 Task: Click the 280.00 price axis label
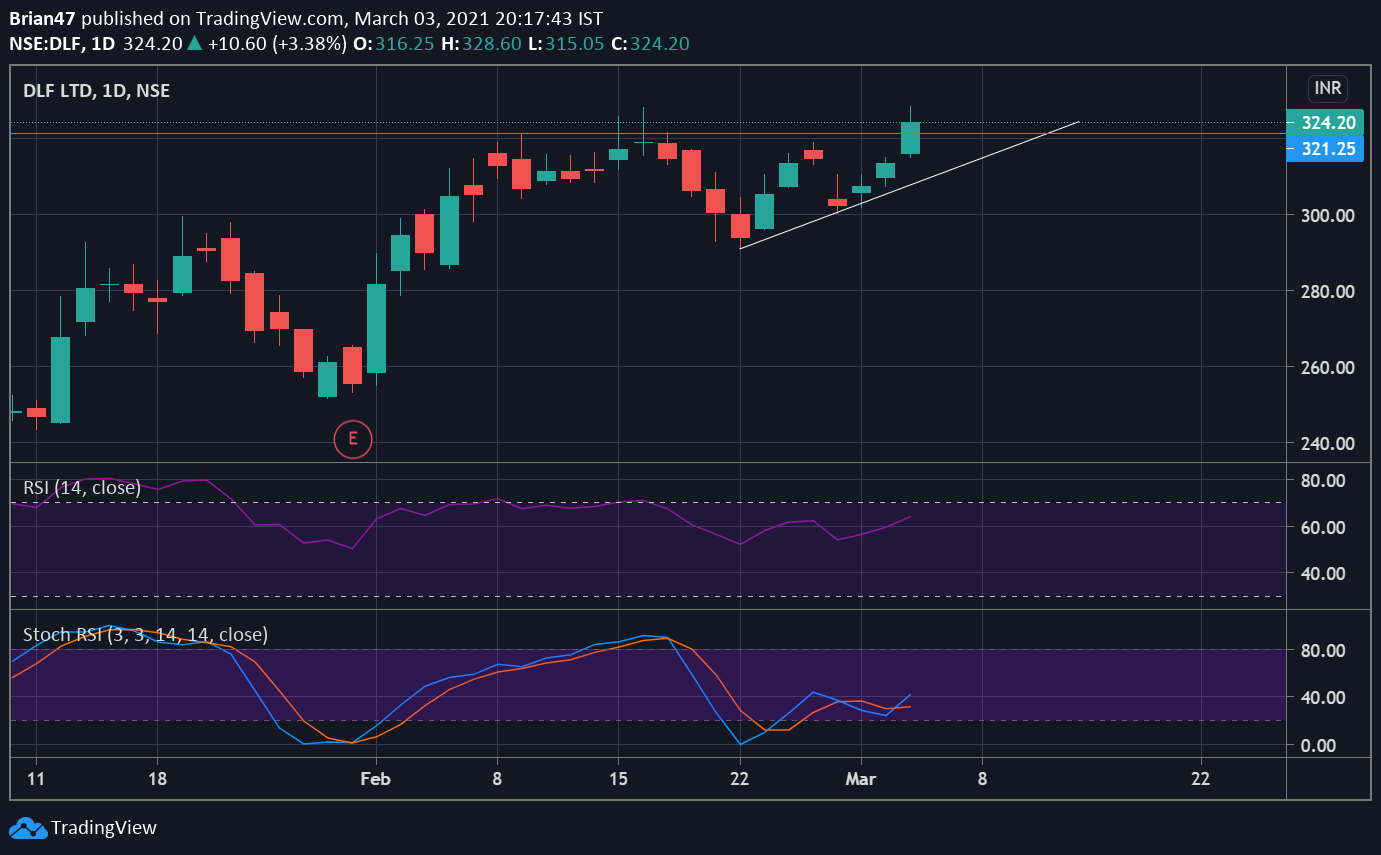[1326, 291]
